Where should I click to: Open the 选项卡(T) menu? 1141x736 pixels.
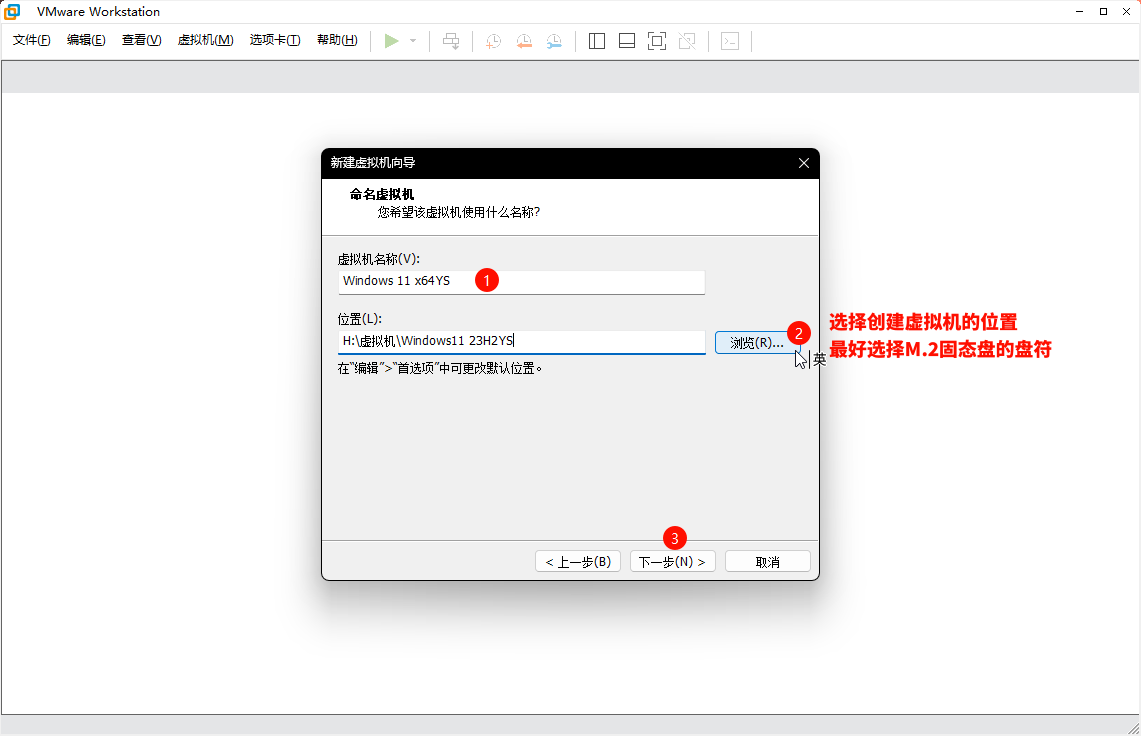coord(275,40)
